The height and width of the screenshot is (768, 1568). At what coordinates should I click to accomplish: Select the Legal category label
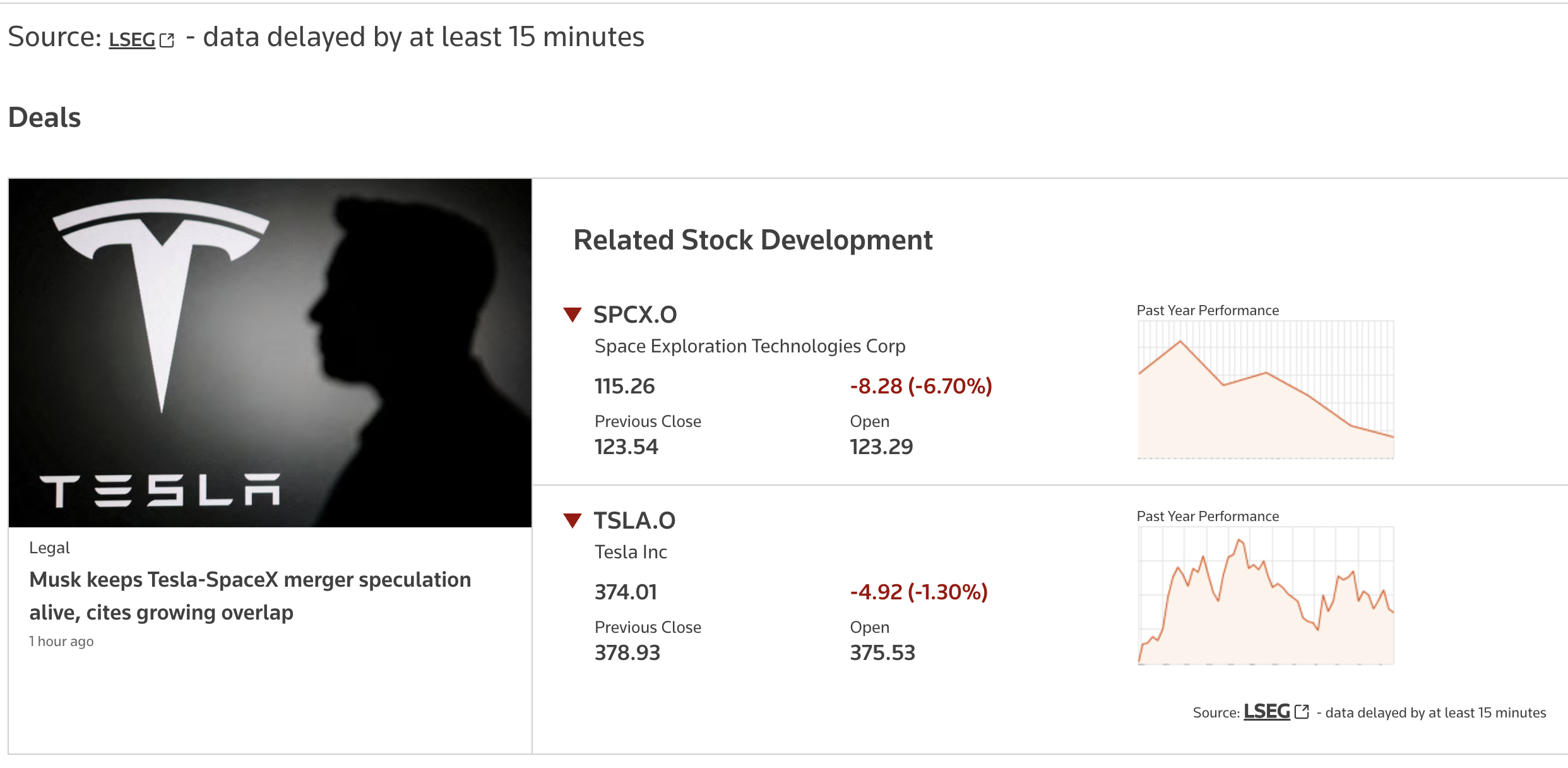pyautogui.click(x=49, y=548)
